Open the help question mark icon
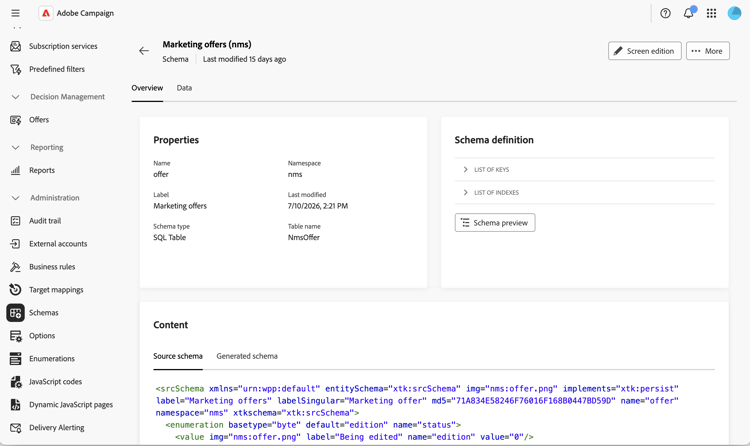 point(665,13)
